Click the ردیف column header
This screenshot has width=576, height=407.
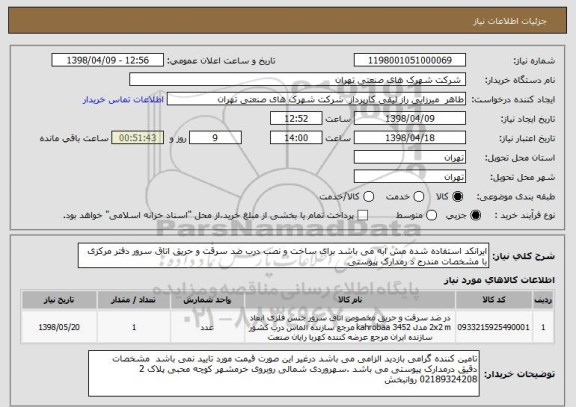pos(543,300)
